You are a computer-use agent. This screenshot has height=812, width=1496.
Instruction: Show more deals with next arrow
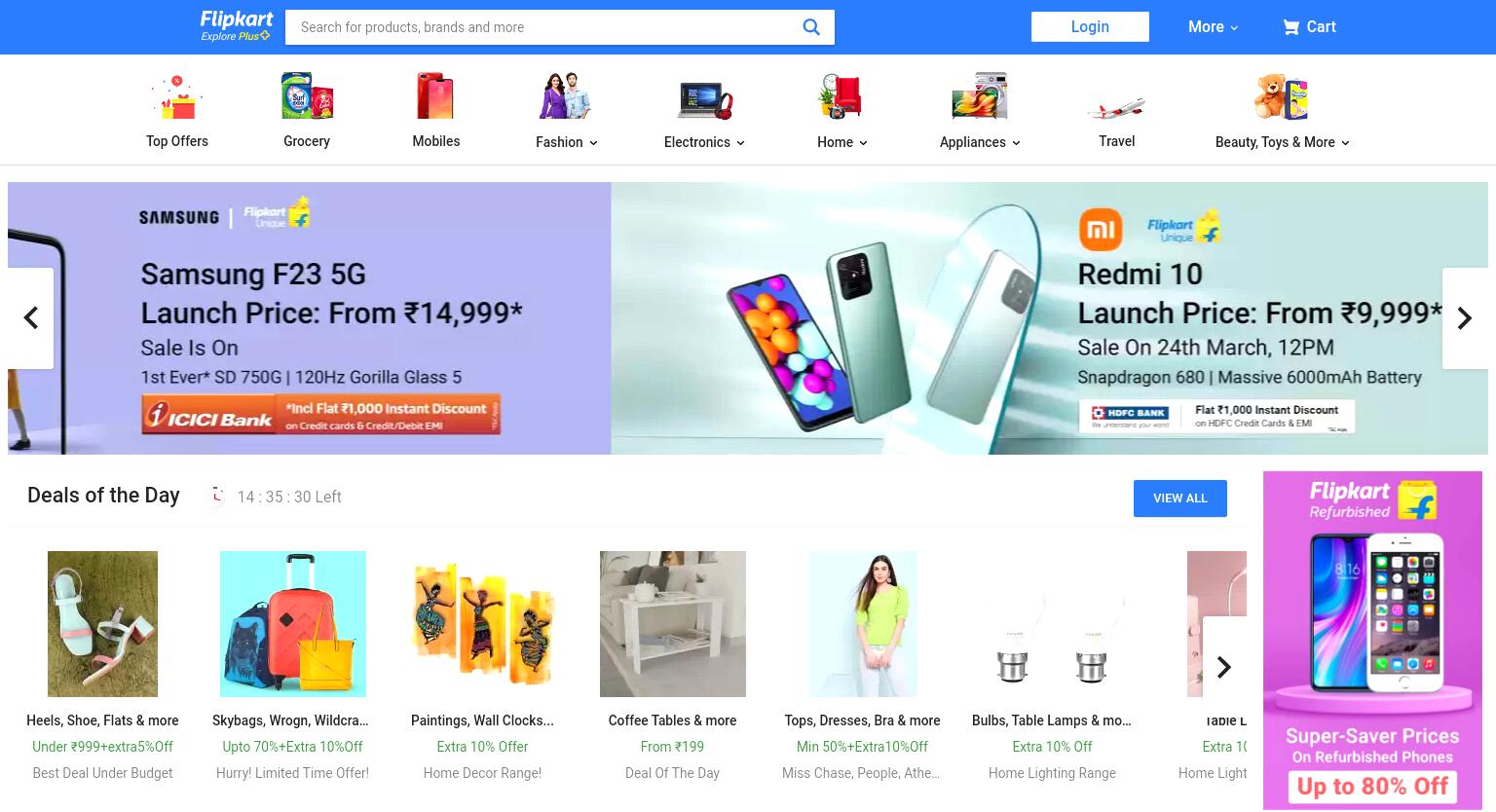[1224, 667]
